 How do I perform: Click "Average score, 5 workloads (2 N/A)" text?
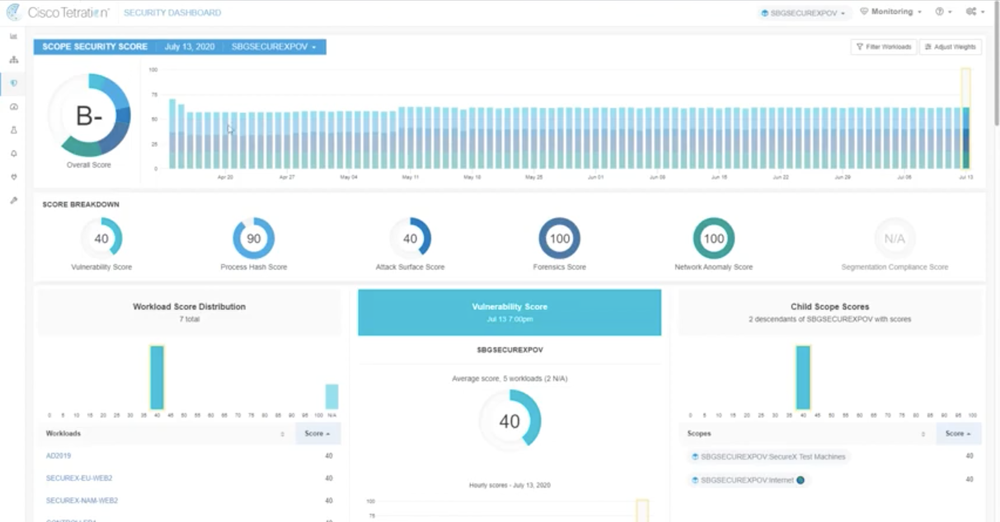point(510,378)
